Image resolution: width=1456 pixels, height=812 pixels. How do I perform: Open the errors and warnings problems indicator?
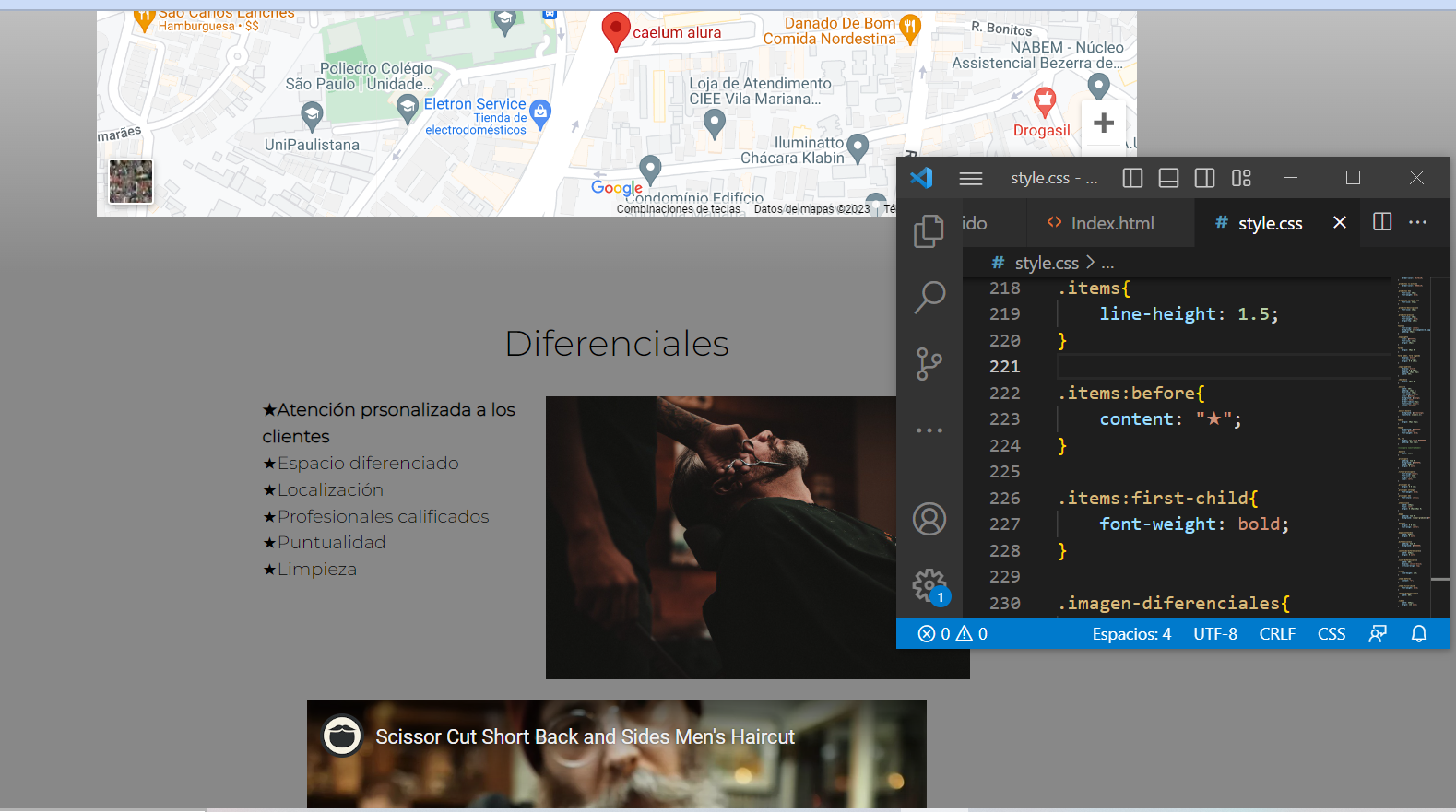pyautogui.click(x=953, y=633)
